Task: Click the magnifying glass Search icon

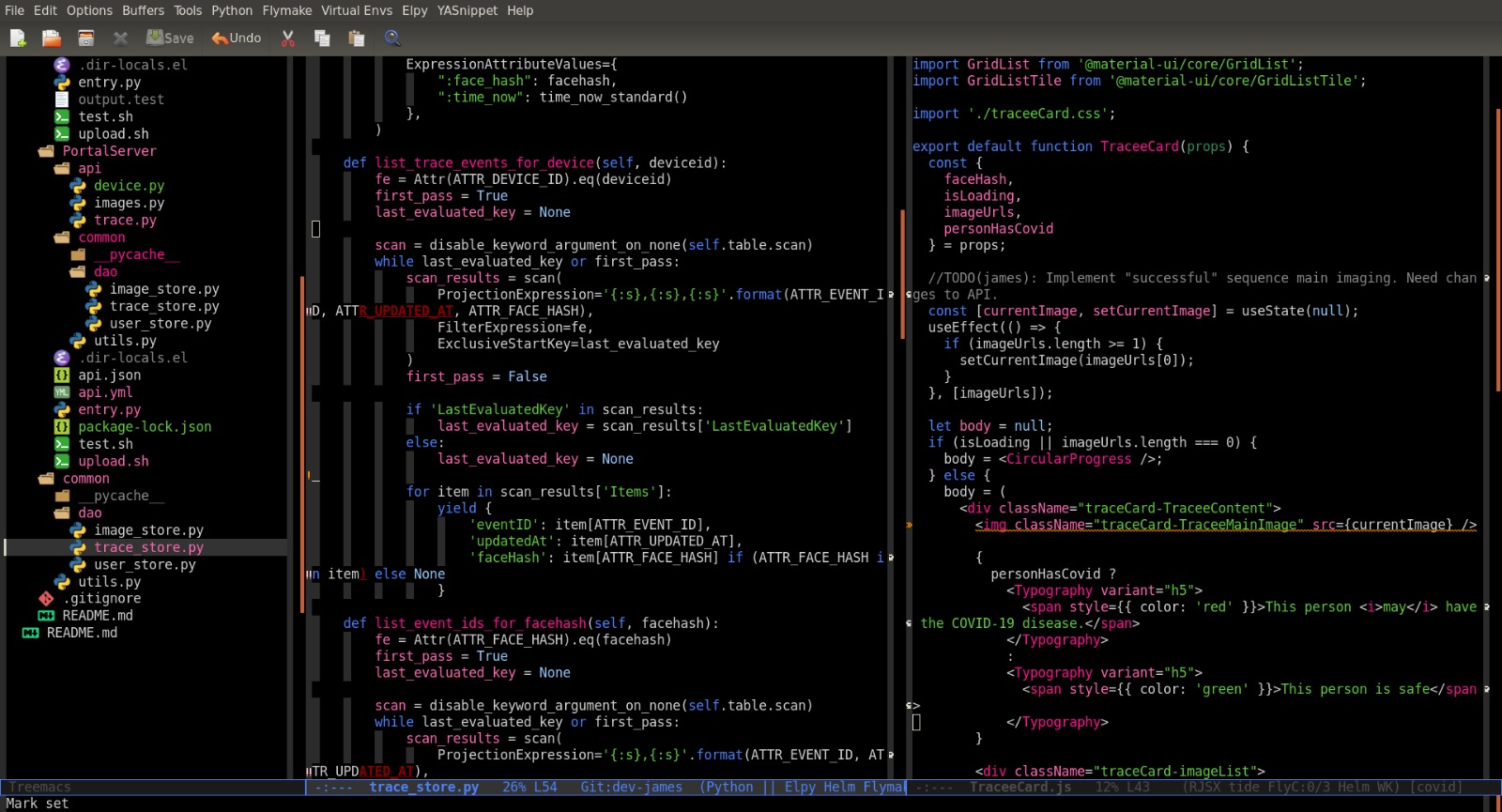Action: [x=392, y=38]
